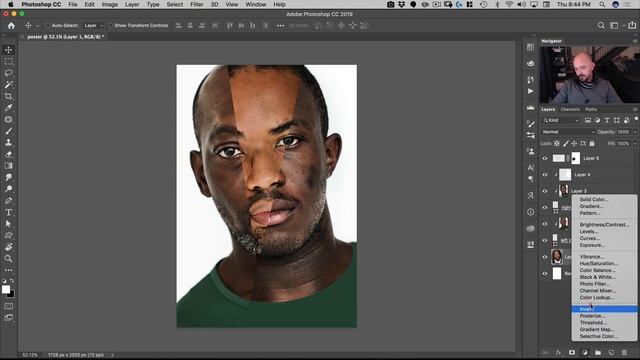The height and width of the screenshot is (360, 640).
Task: Toggle lock position icon in Layers panel
Action: coord(574,143)
